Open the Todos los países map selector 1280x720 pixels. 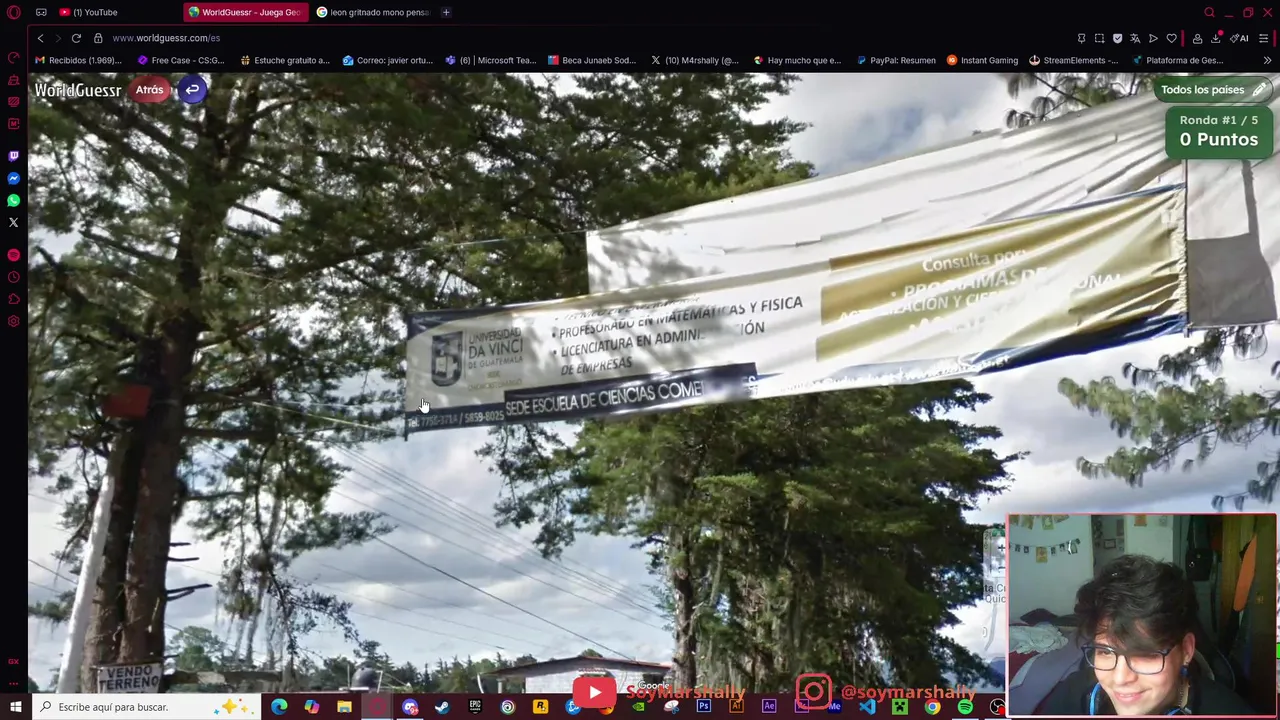coord(1213,90)
